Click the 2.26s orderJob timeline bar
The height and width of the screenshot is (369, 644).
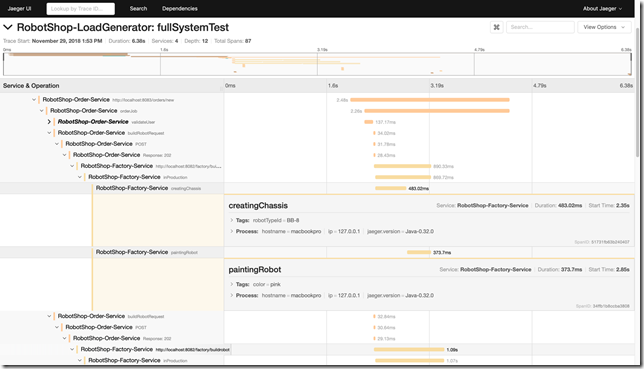(x=437, y=111)
